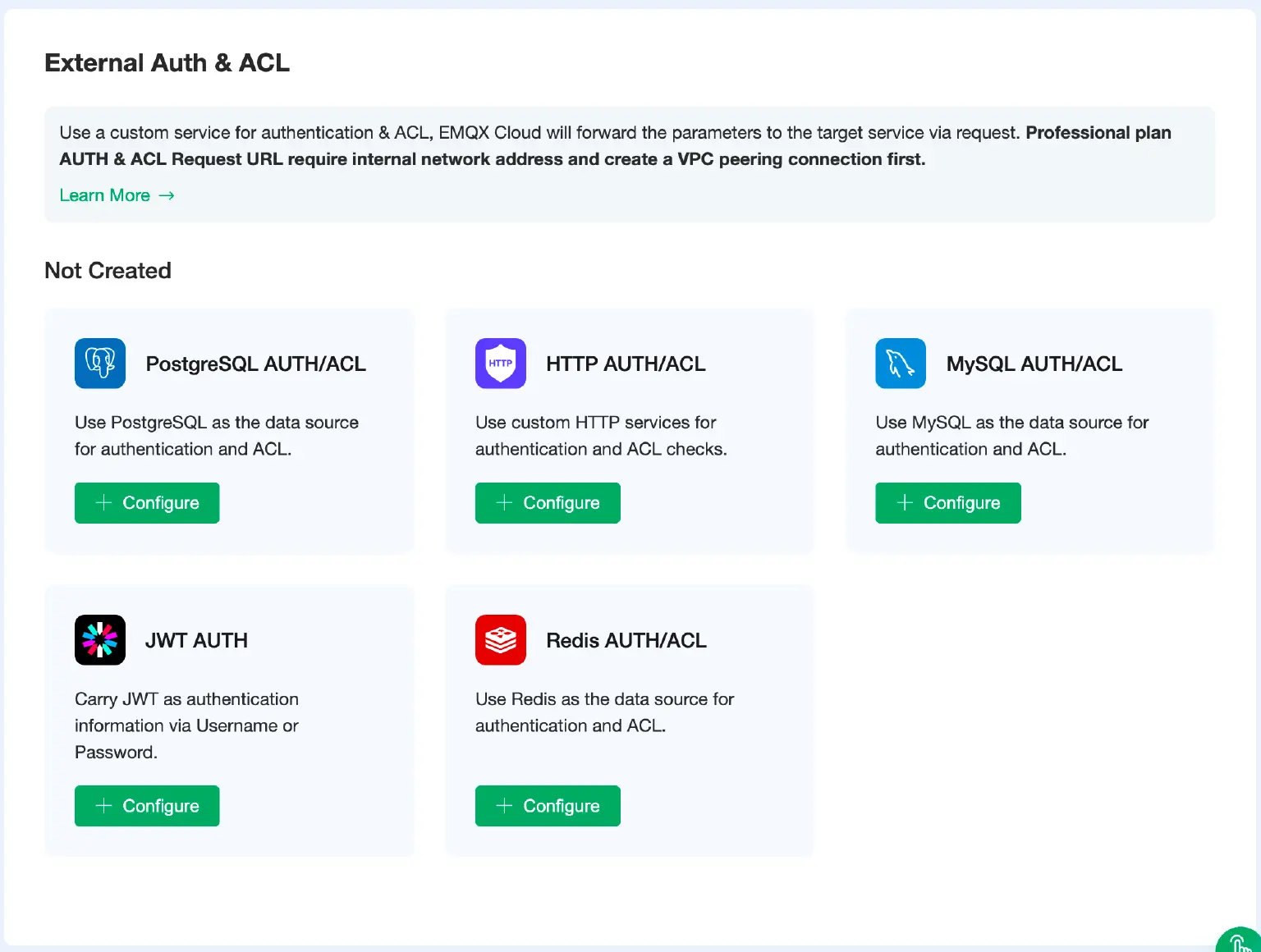Click the plus icon in PostgreSQL Configure button
The image size is (1261, 952).
coord(103,502)
